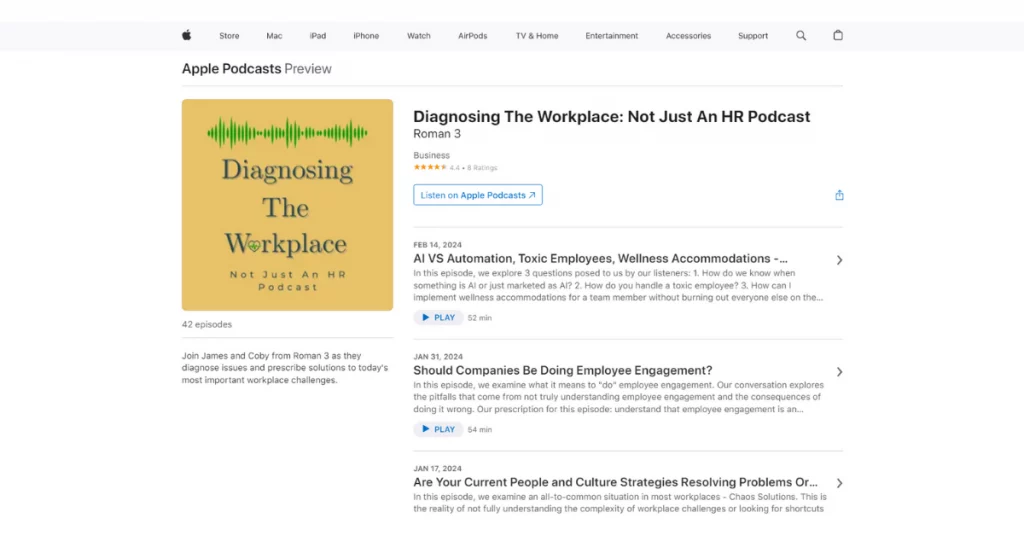Click Listen on Apple Podcasts button

478,195
